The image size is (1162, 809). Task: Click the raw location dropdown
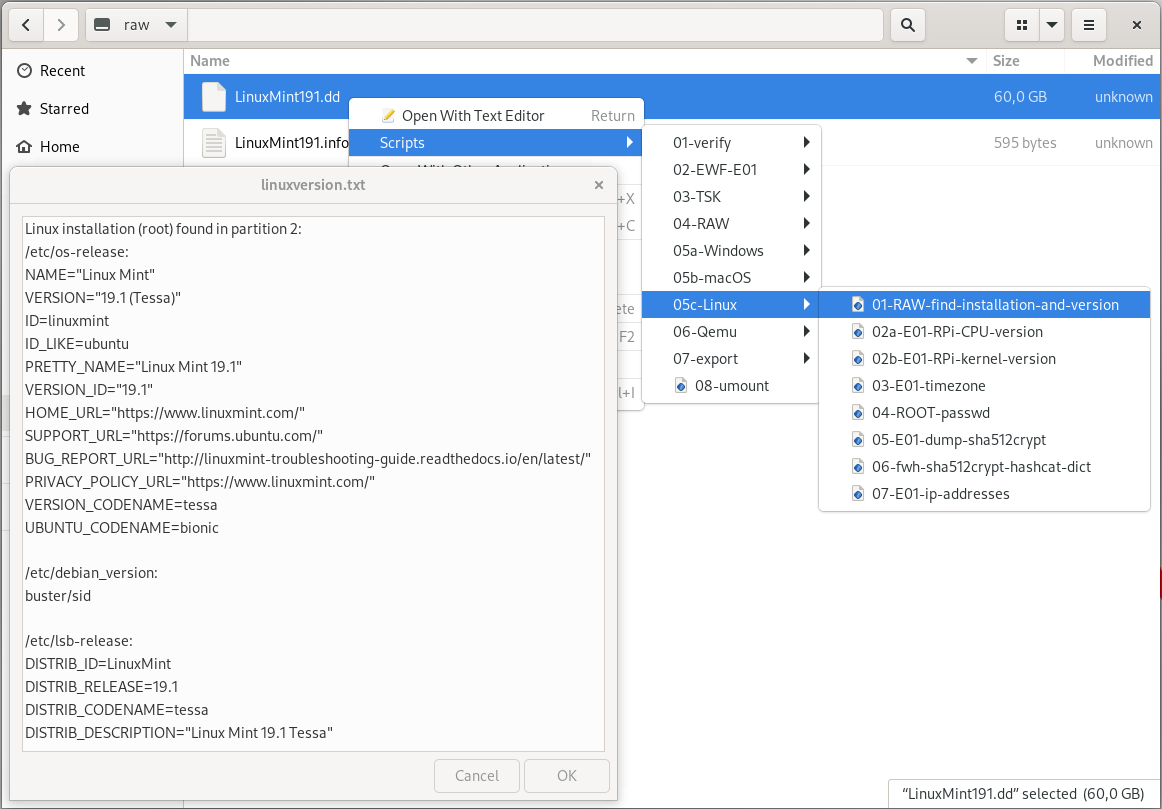coord(136,25)
